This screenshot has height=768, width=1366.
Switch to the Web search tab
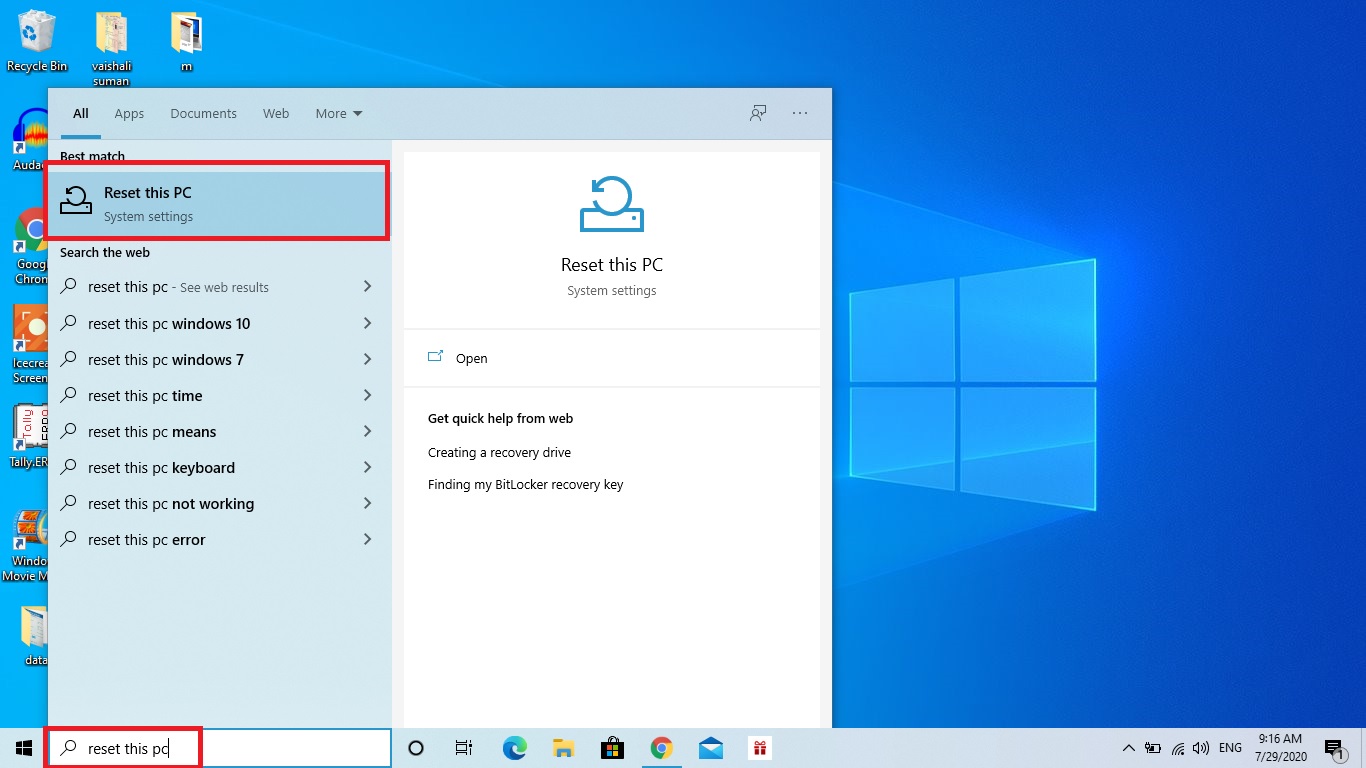pyautogui.click(x=276, y=113)
